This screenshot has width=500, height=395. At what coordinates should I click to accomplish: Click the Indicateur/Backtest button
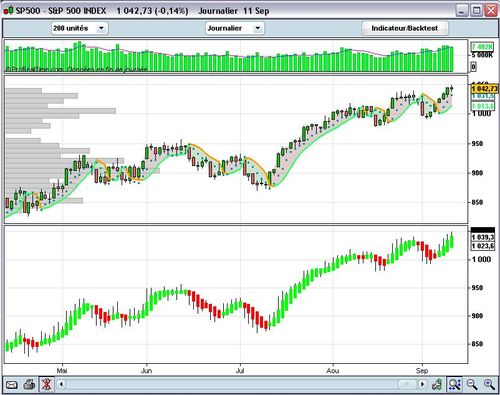tap(405, 28)
